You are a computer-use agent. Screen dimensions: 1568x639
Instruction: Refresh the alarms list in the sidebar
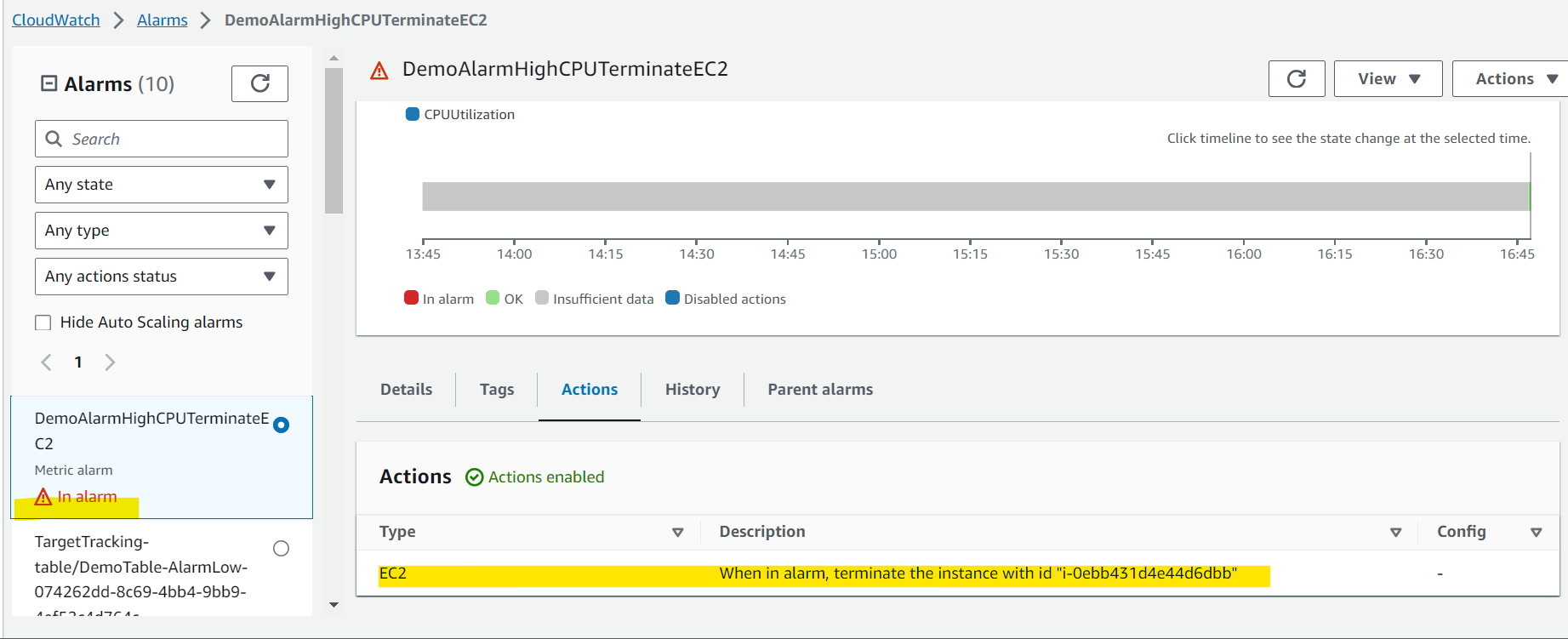[259, 83]
